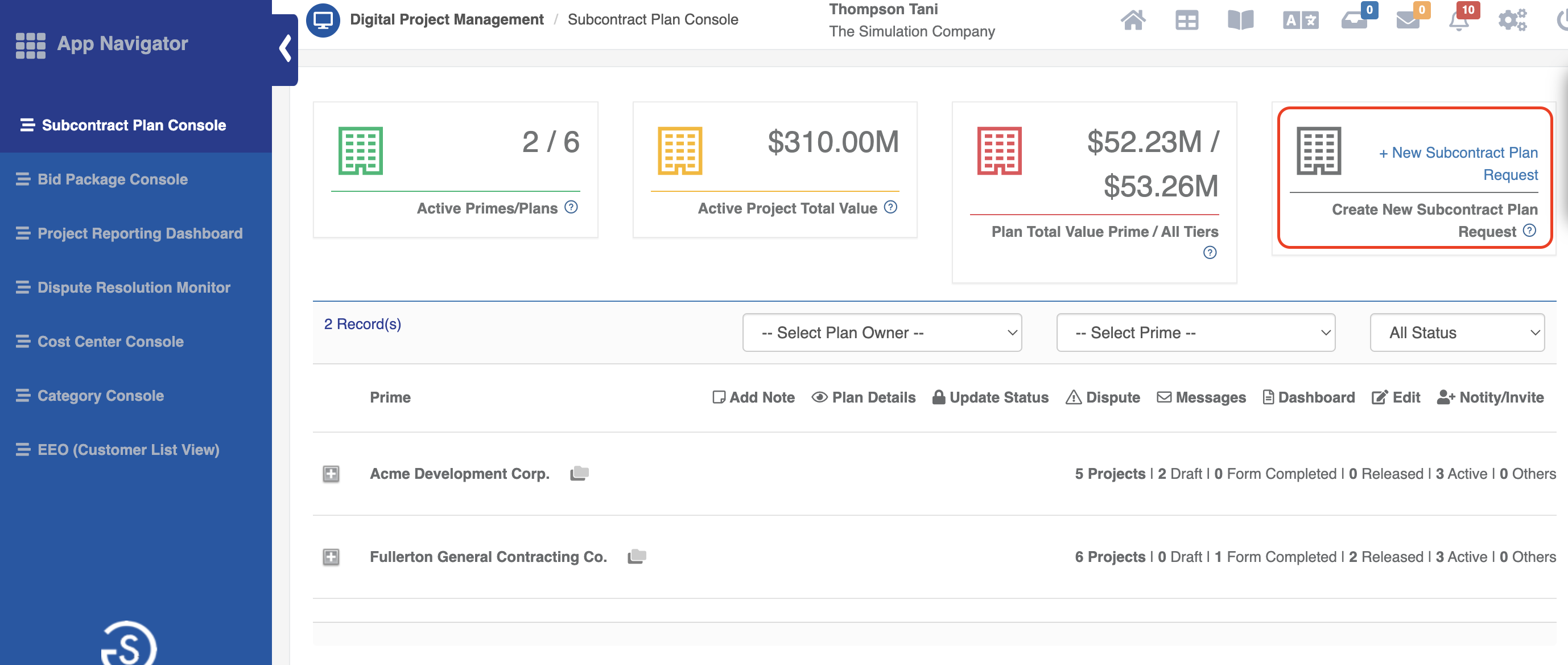The height and width of the screenshot is (665, 1568).
Task: Expand the Fullerton General Contracting Co. row
Action: 331,557
